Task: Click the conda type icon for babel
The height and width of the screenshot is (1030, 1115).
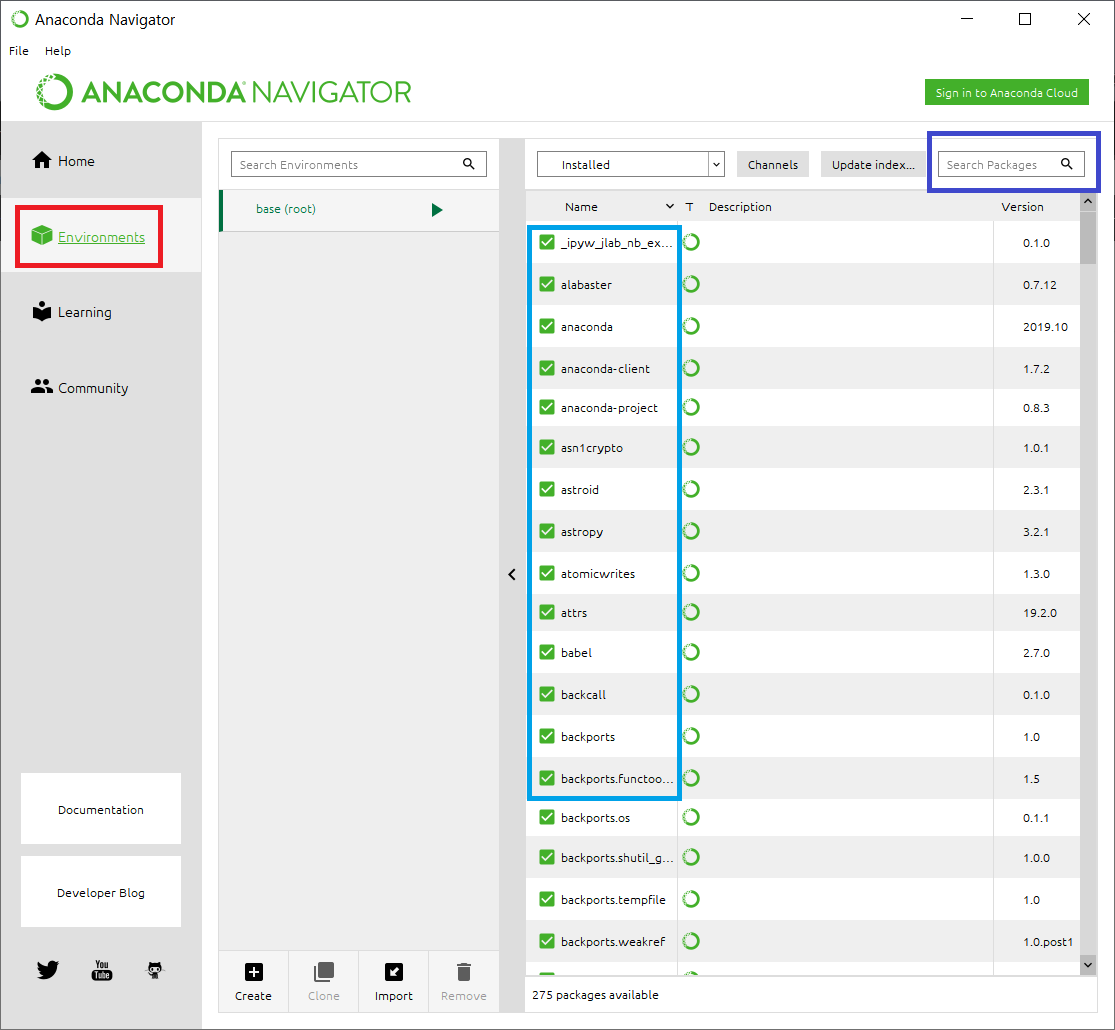Action: coord(691,652)
